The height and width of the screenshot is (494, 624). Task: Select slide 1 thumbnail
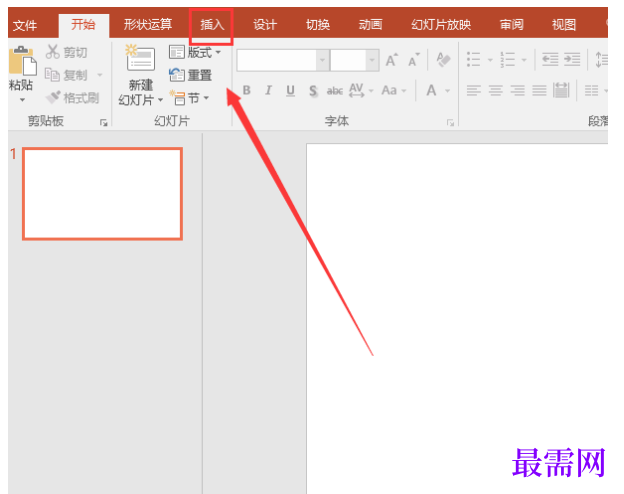(x=103, y=194)
